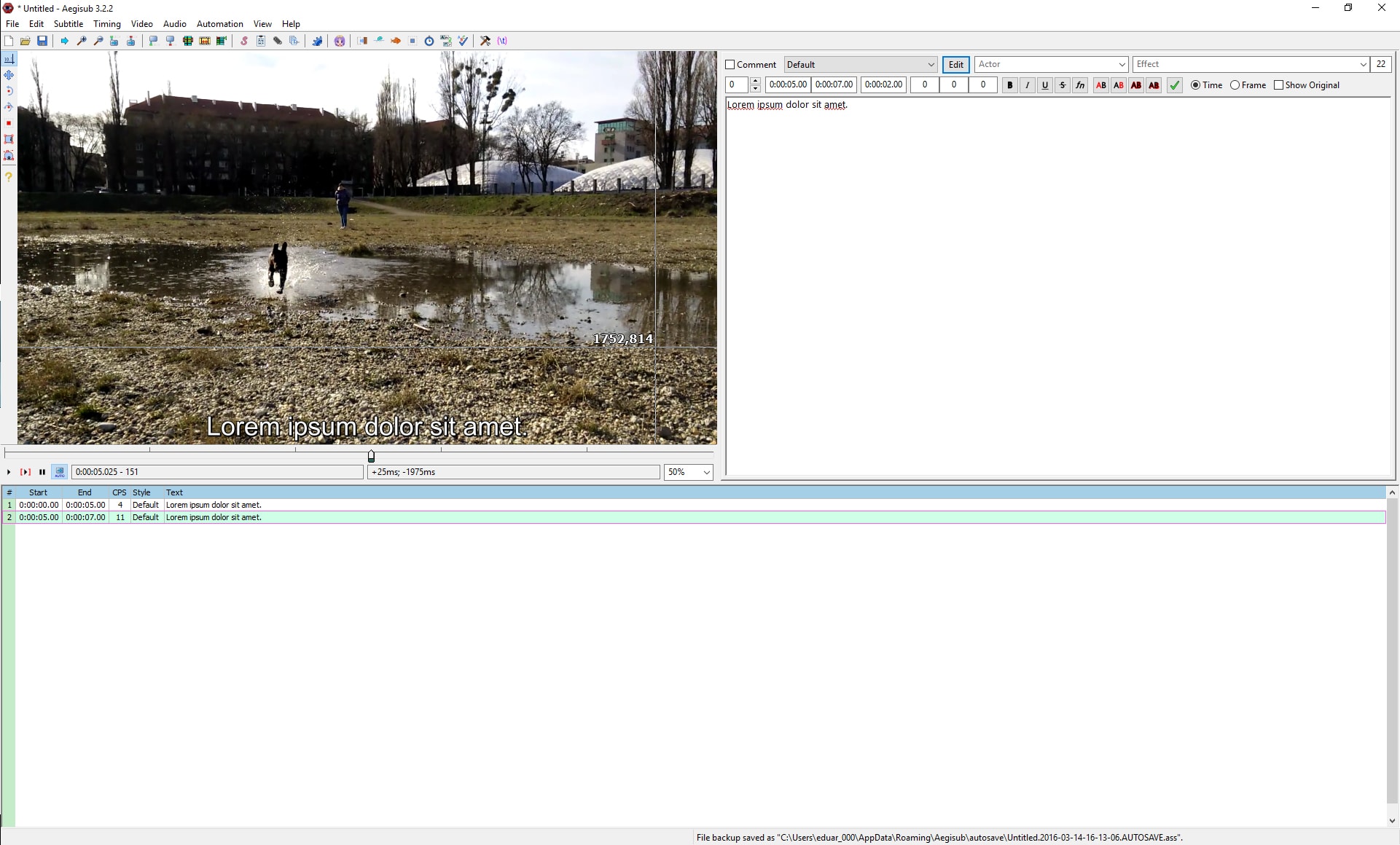Viewport: 1400px width, 845px height.
Task: Commit changes with the green checkmark
Action: pyautogui.click(x=1174, y=85)
